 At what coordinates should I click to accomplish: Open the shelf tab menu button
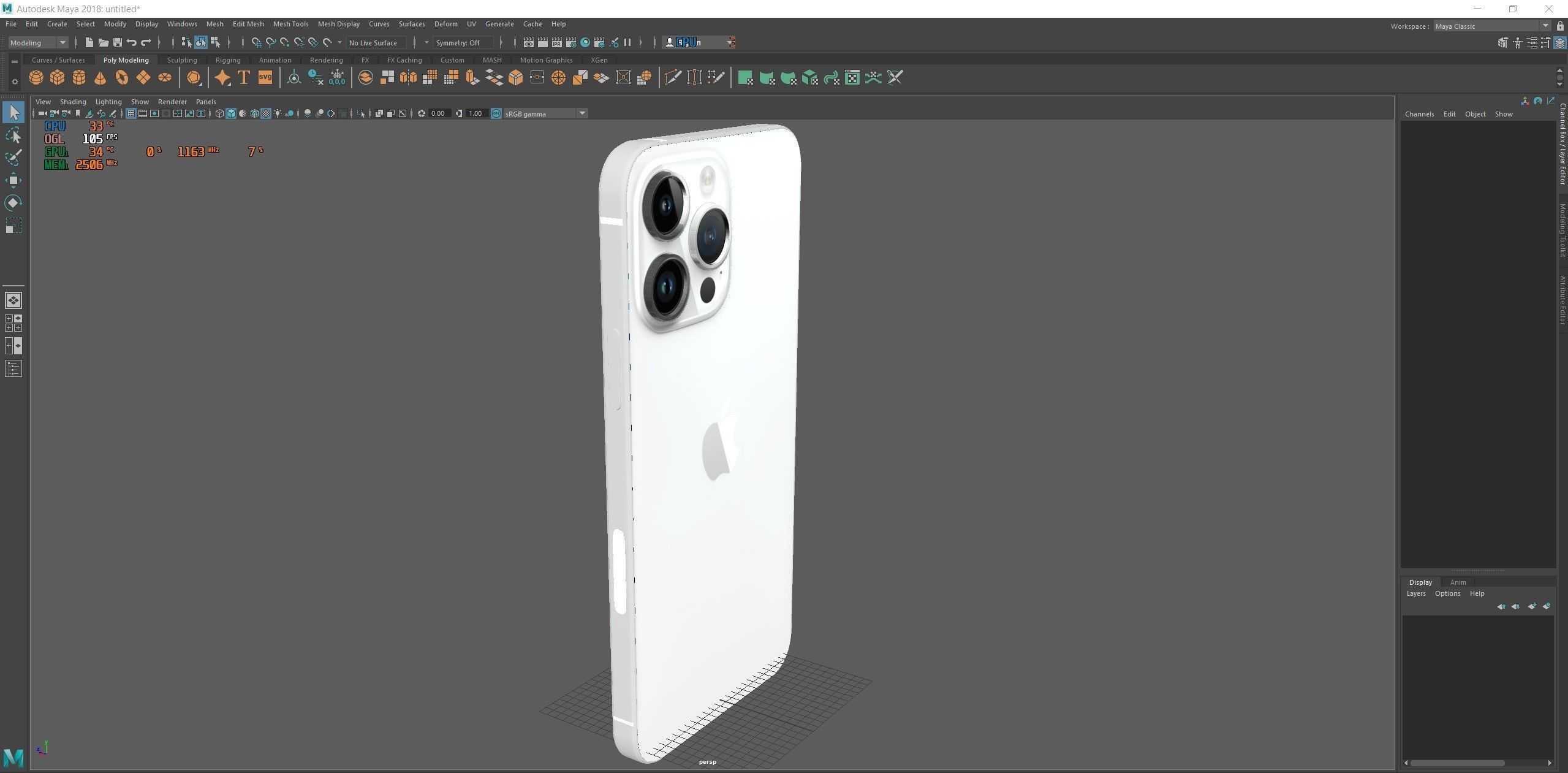click(15, 61)
